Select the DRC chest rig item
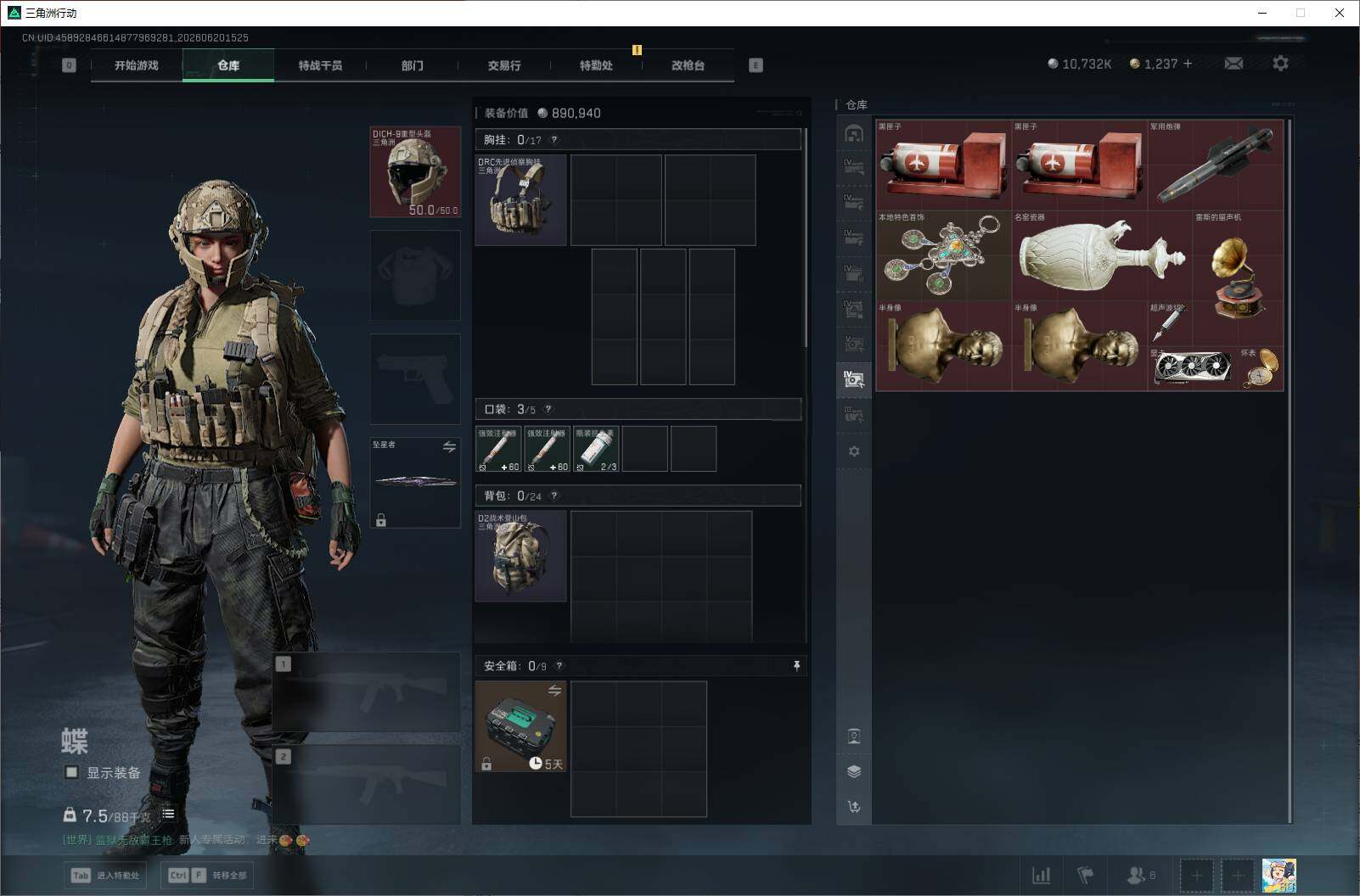Screen dimensions: 1360x896 520,200
